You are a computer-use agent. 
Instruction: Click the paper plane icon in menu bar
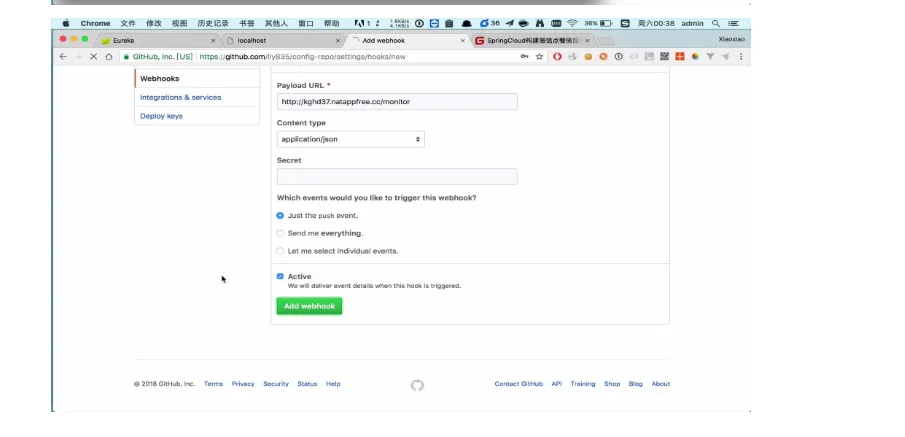coord(510,24)
